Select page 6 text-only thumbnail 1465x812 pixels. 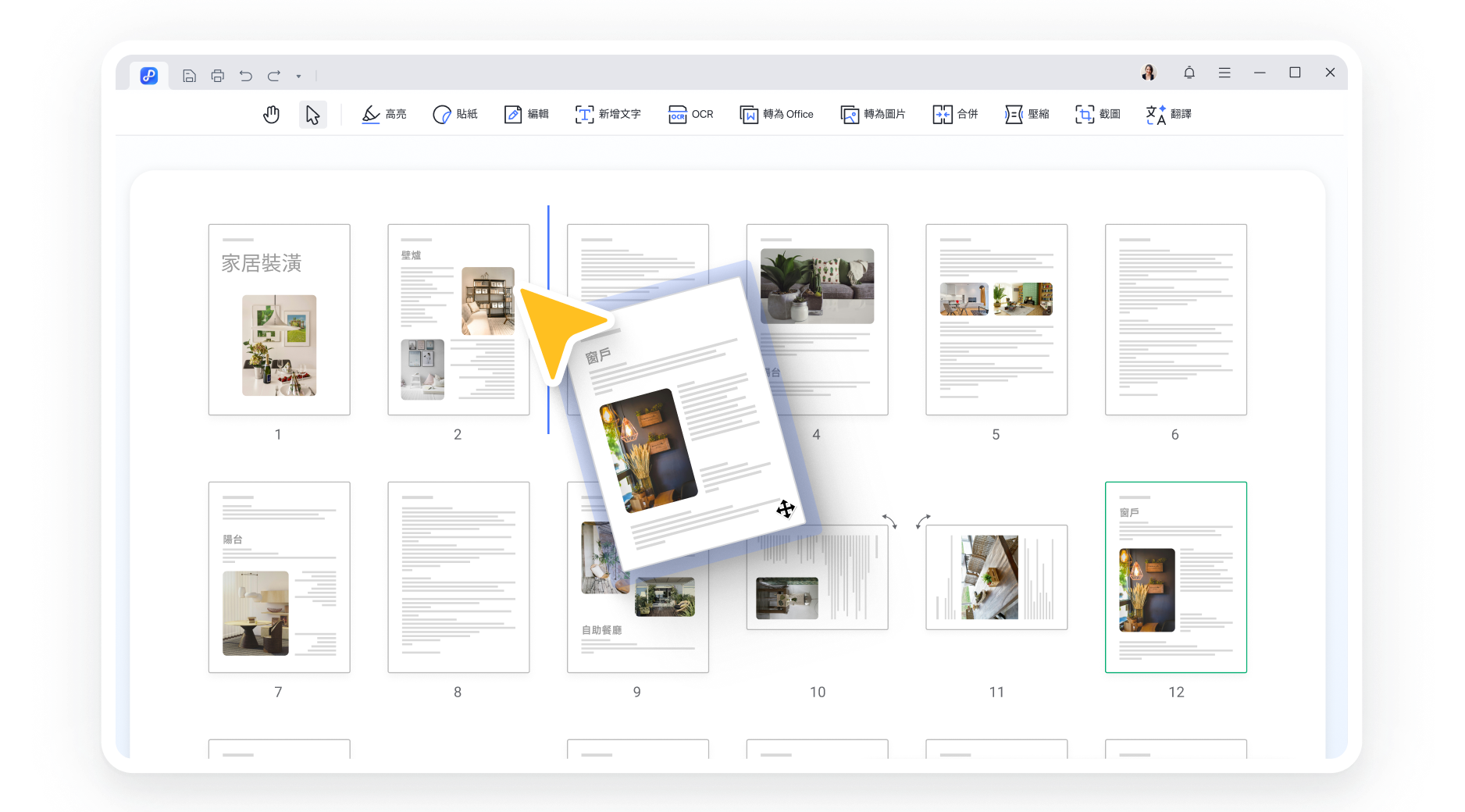pos(1176,319)
